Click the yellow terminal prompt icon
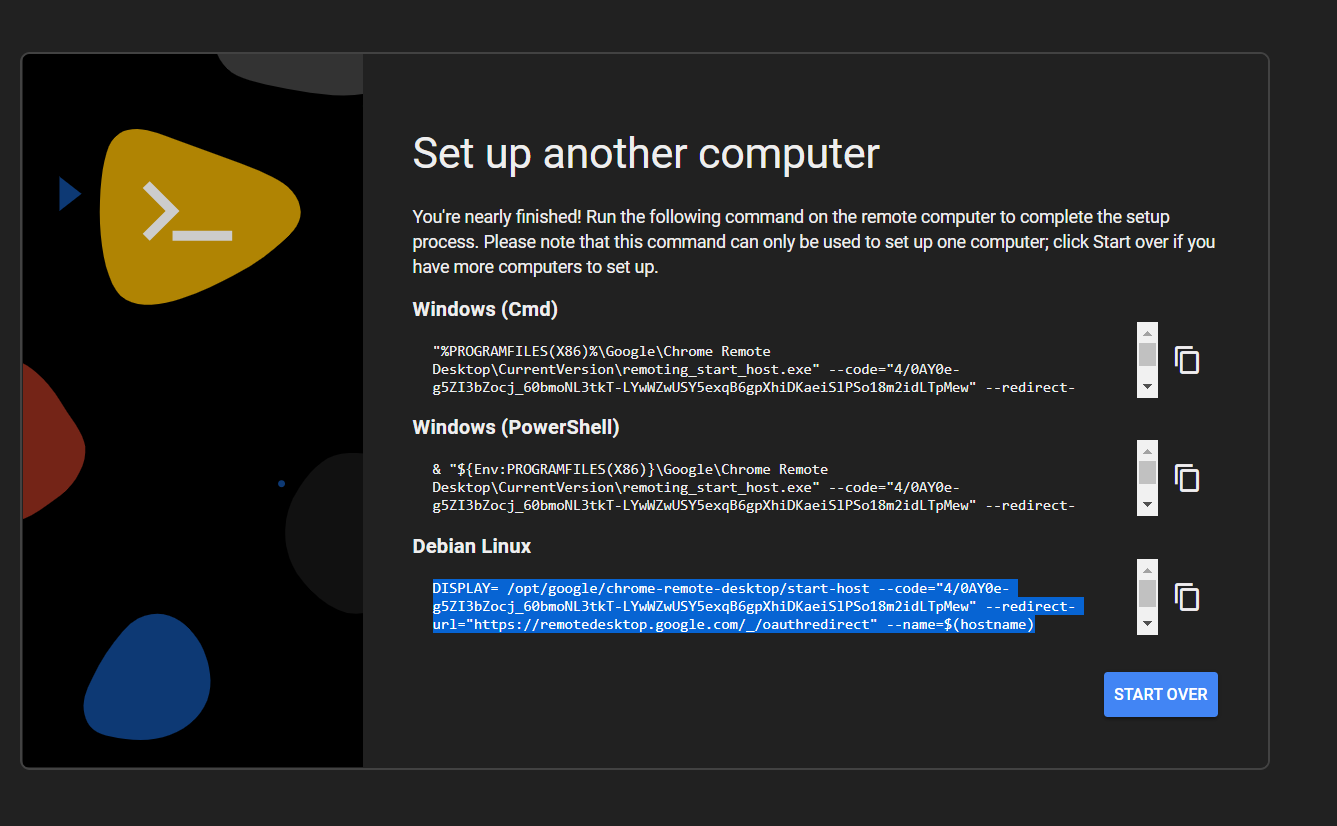Screen dimensions: 1337x826 pyautogui.click(x=192, y=212)
